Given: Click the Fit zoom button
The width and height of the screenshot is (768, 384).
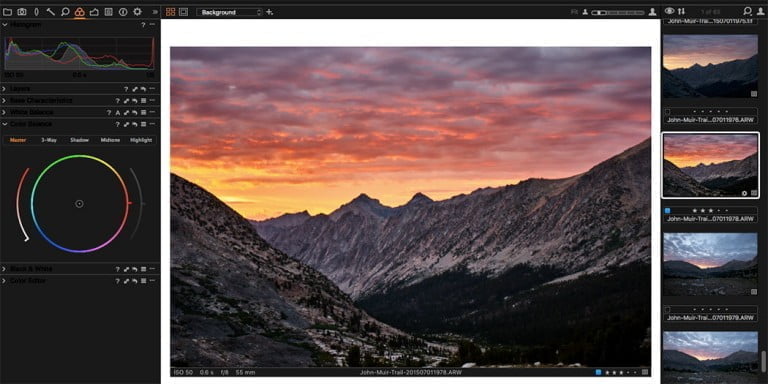Looking at the screenshot, I should pos(575,12).
